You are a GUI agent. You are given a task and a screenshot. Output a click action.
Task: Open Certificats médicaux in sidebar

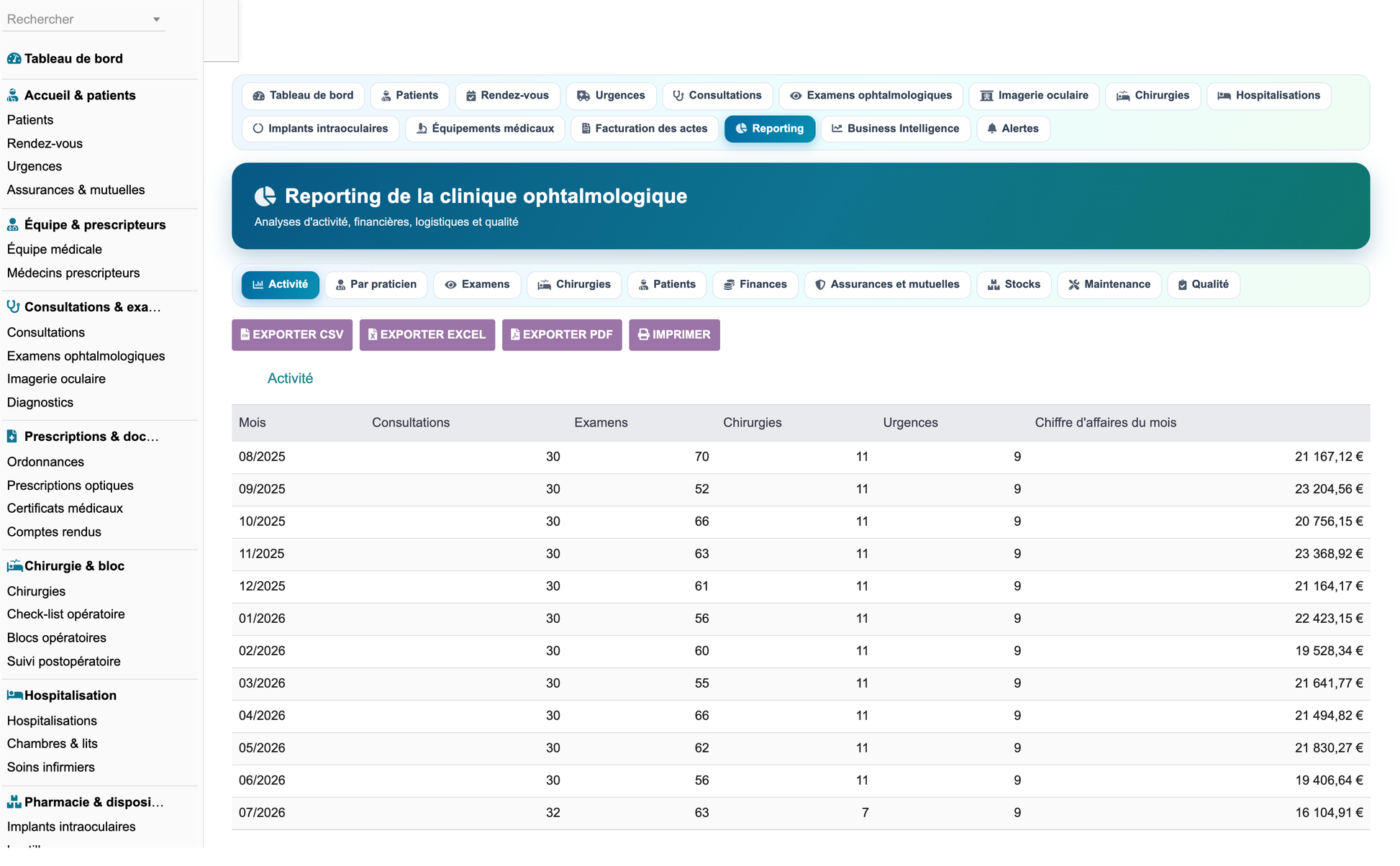point(65,509)
